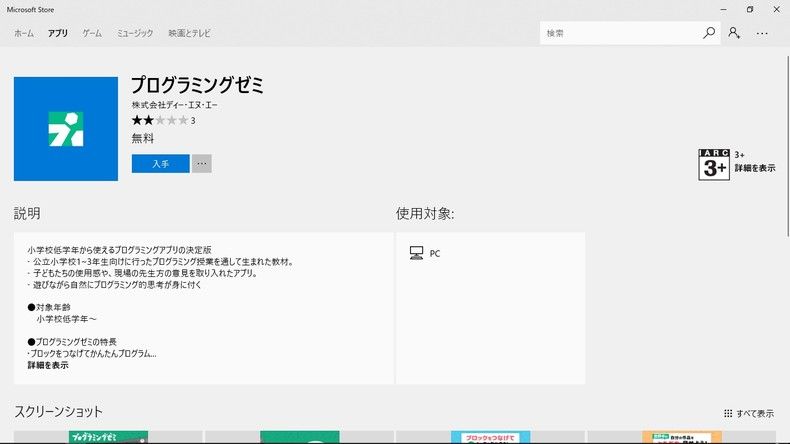This screenshot has width=790, height=444.
Task: Click the star rating row
Action: [160, 120]
